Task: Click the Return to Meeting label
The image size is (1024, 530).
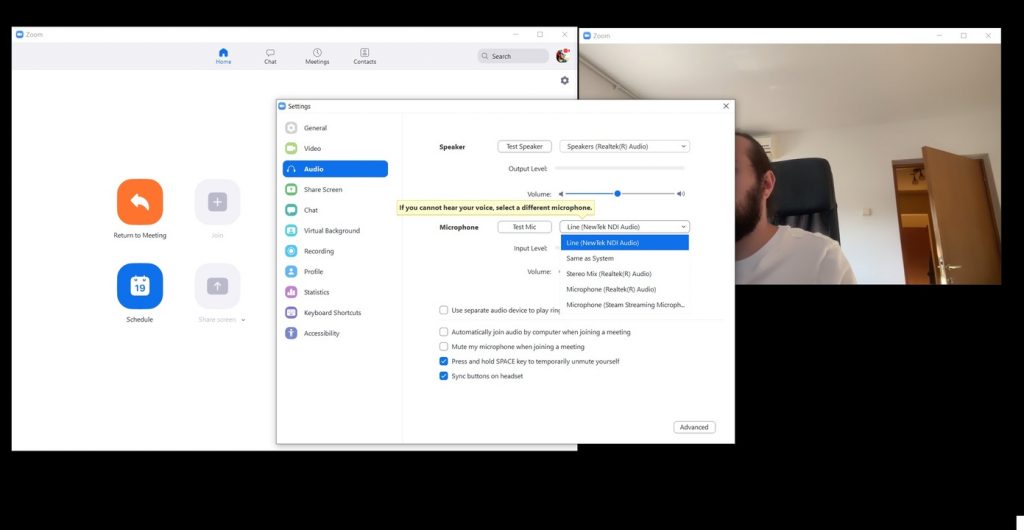Action: click(140, 236)
